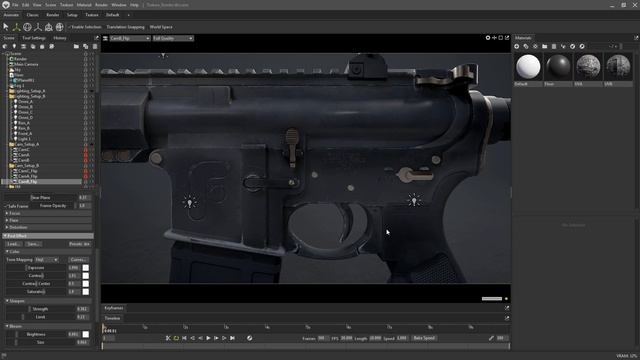Add a new light object in scene toolbar
Viewport: 640px width, 360px height.
[x=14, y=47]
